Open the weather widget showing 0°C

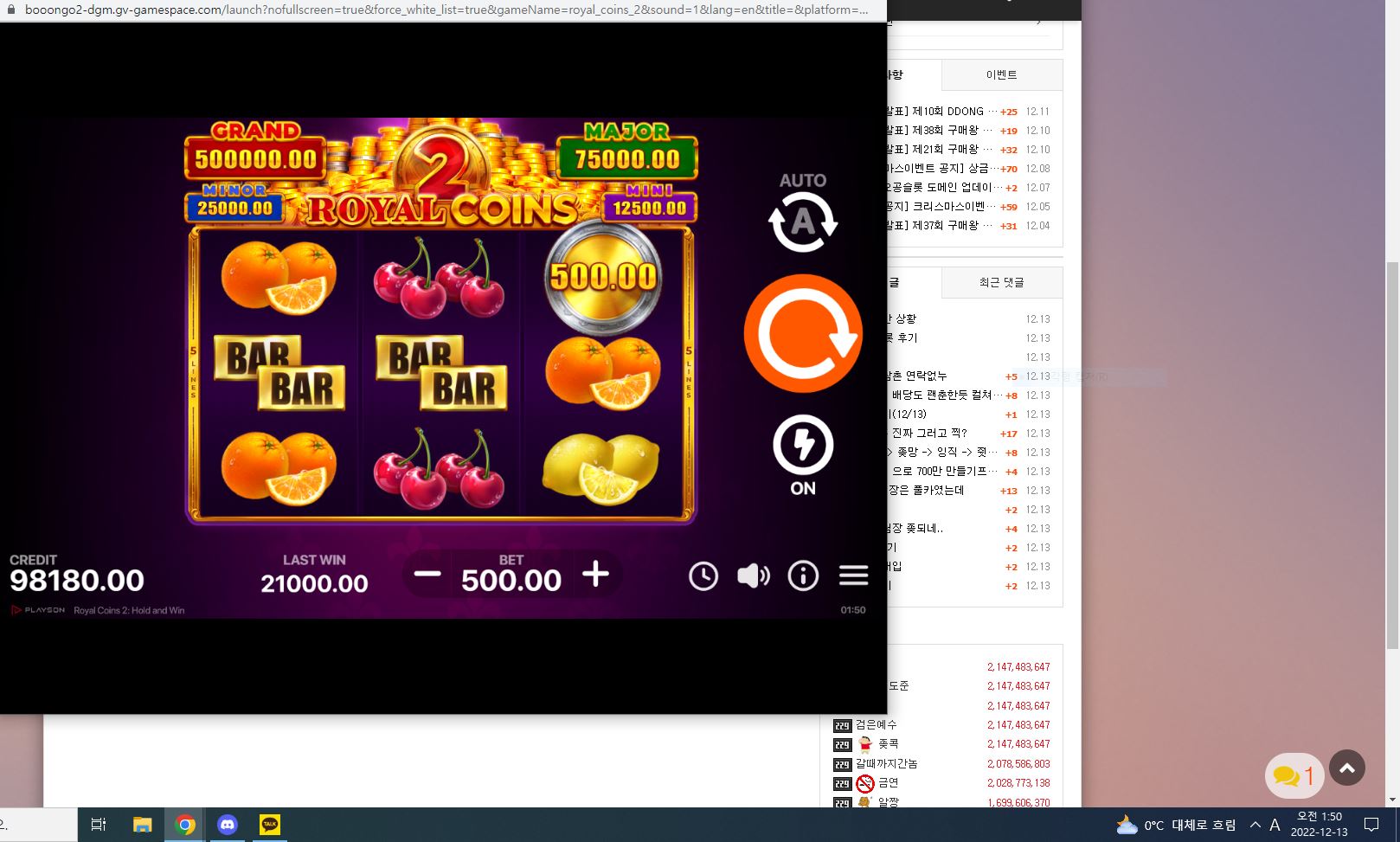coord(1176,826)
